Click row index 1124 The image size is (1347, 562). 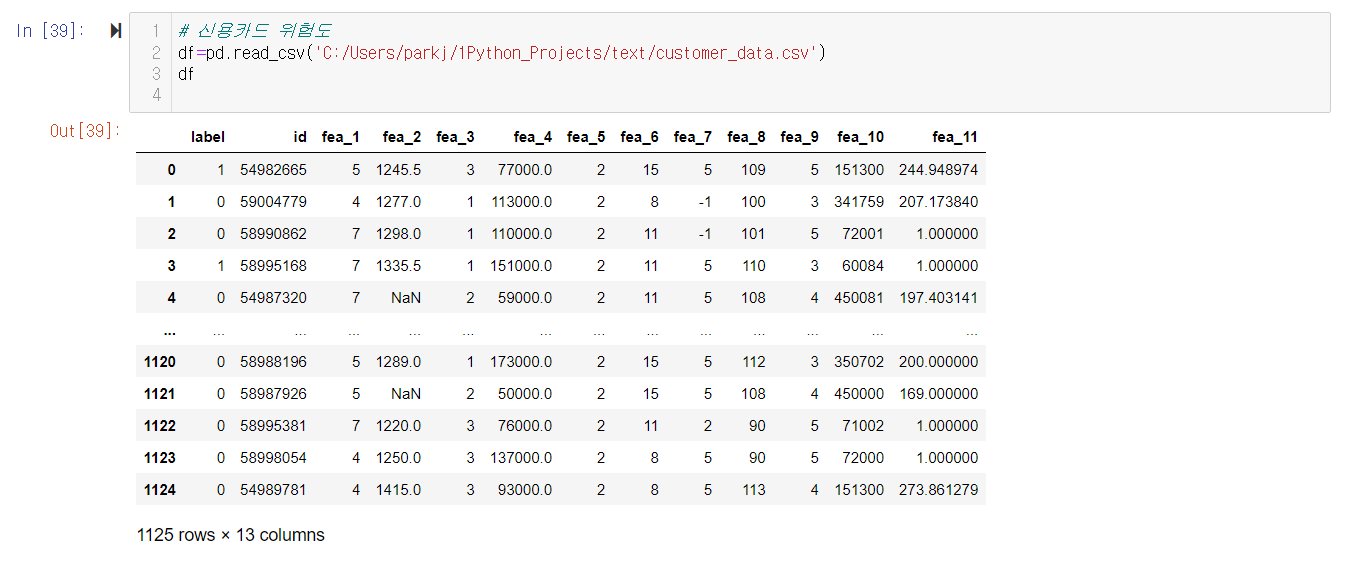160,490
